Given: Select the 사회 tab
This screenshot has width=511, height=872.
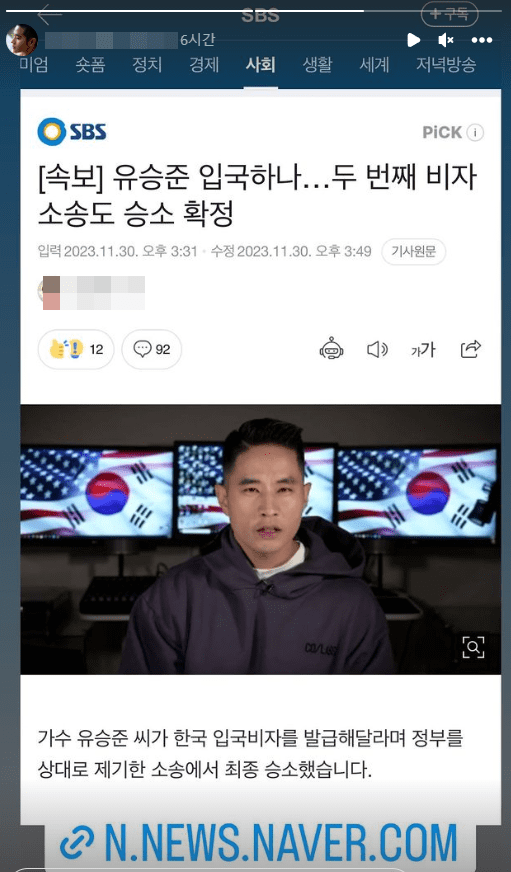Looking at the screenshot, I should tap(260, 65).
